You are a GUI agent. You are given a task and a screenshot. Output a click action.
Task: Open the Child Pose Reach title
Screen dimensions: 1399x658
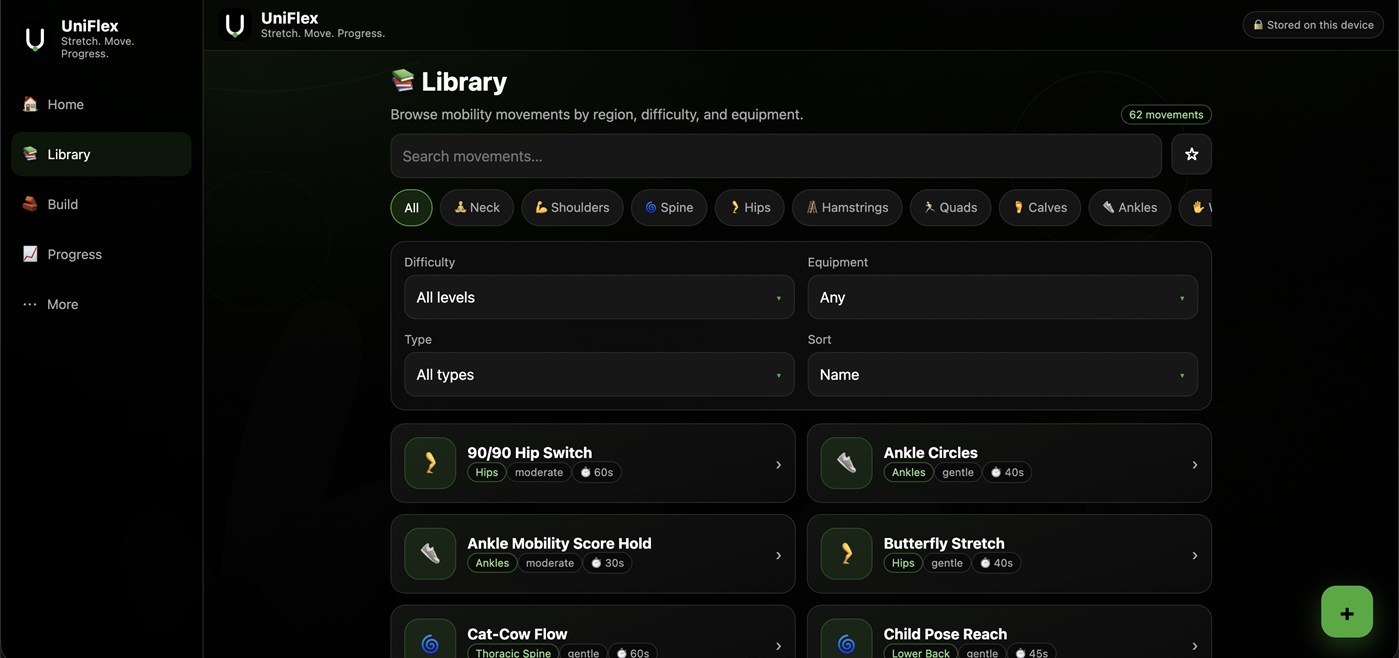[945, 634]
